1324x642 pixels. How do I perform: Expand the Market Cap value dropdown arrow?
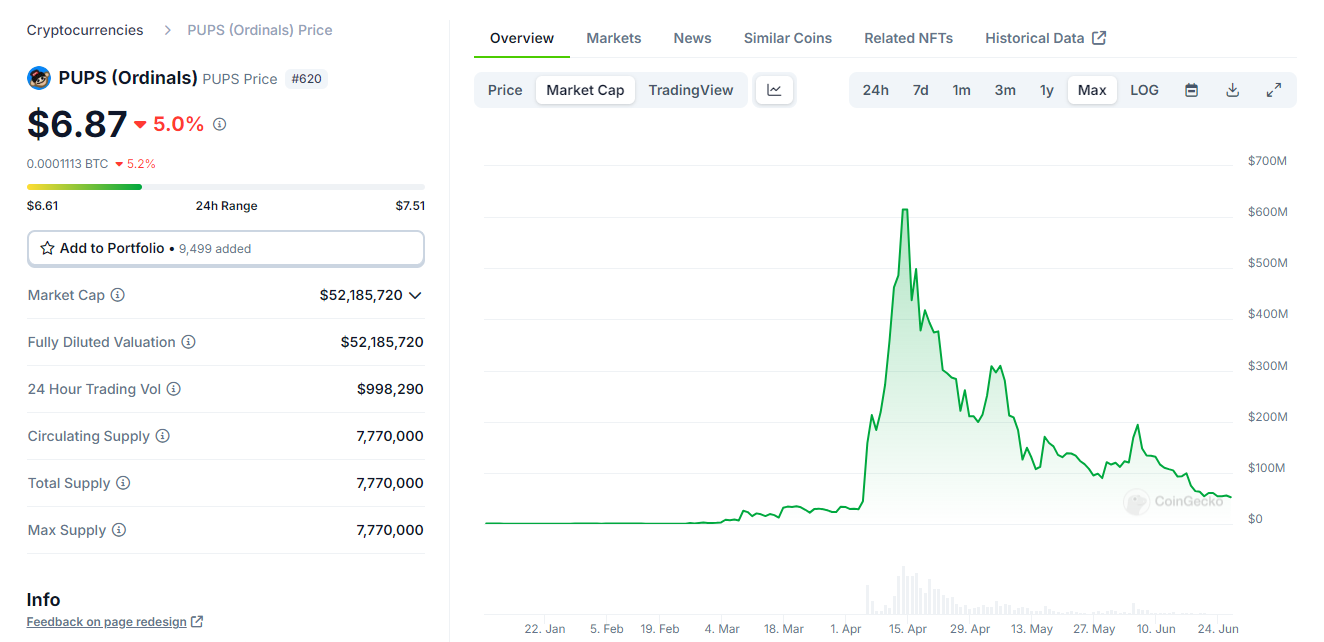click(x=415, y=295)
